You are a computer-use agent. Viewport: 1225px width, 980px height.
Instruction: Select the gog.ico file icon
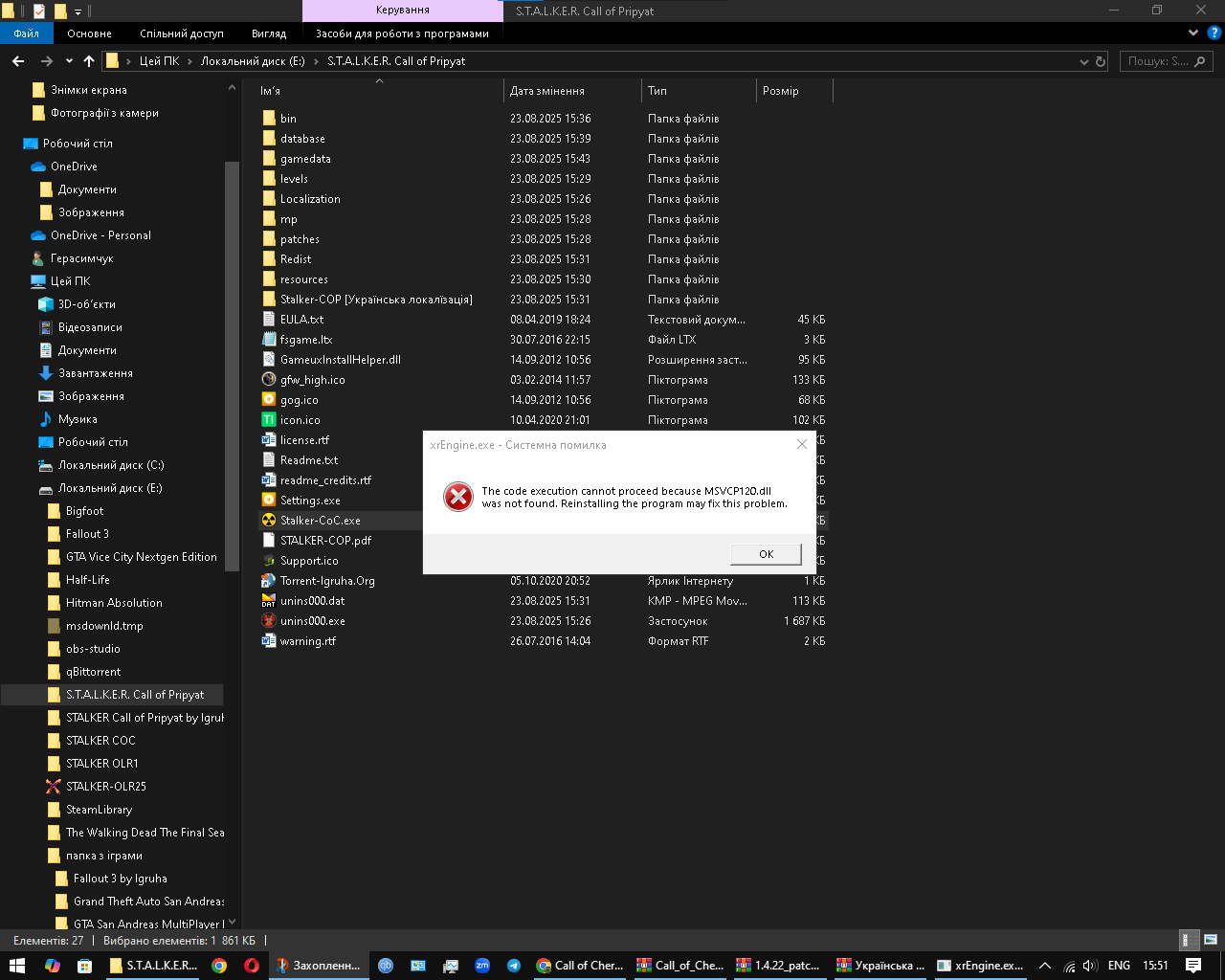point(269,400)
